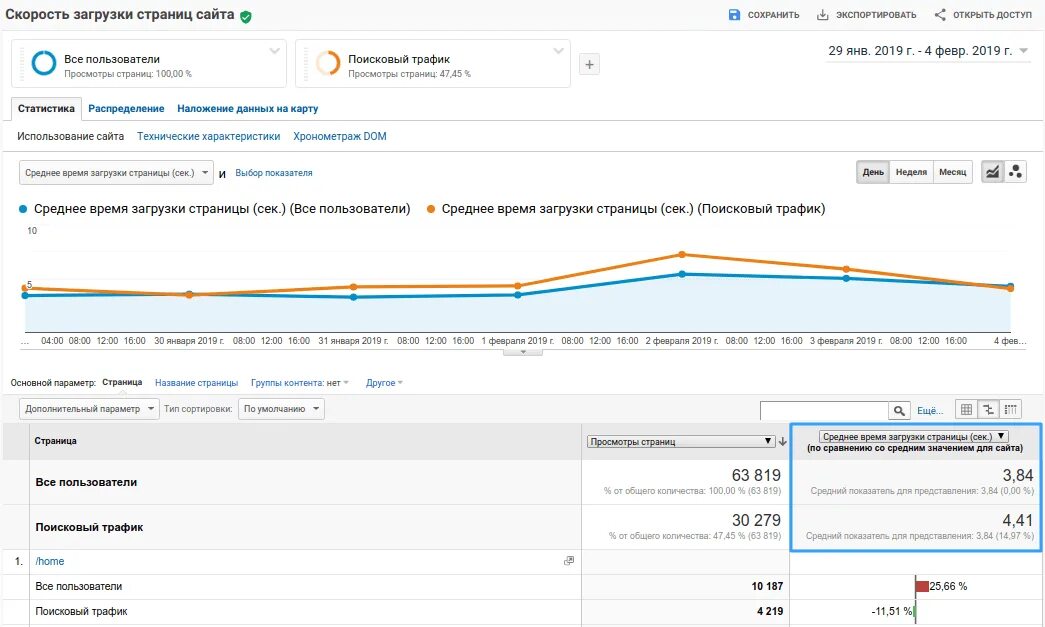Click ОТКРЫТЬ ДОСТУП button

click(x=983, y=15)
